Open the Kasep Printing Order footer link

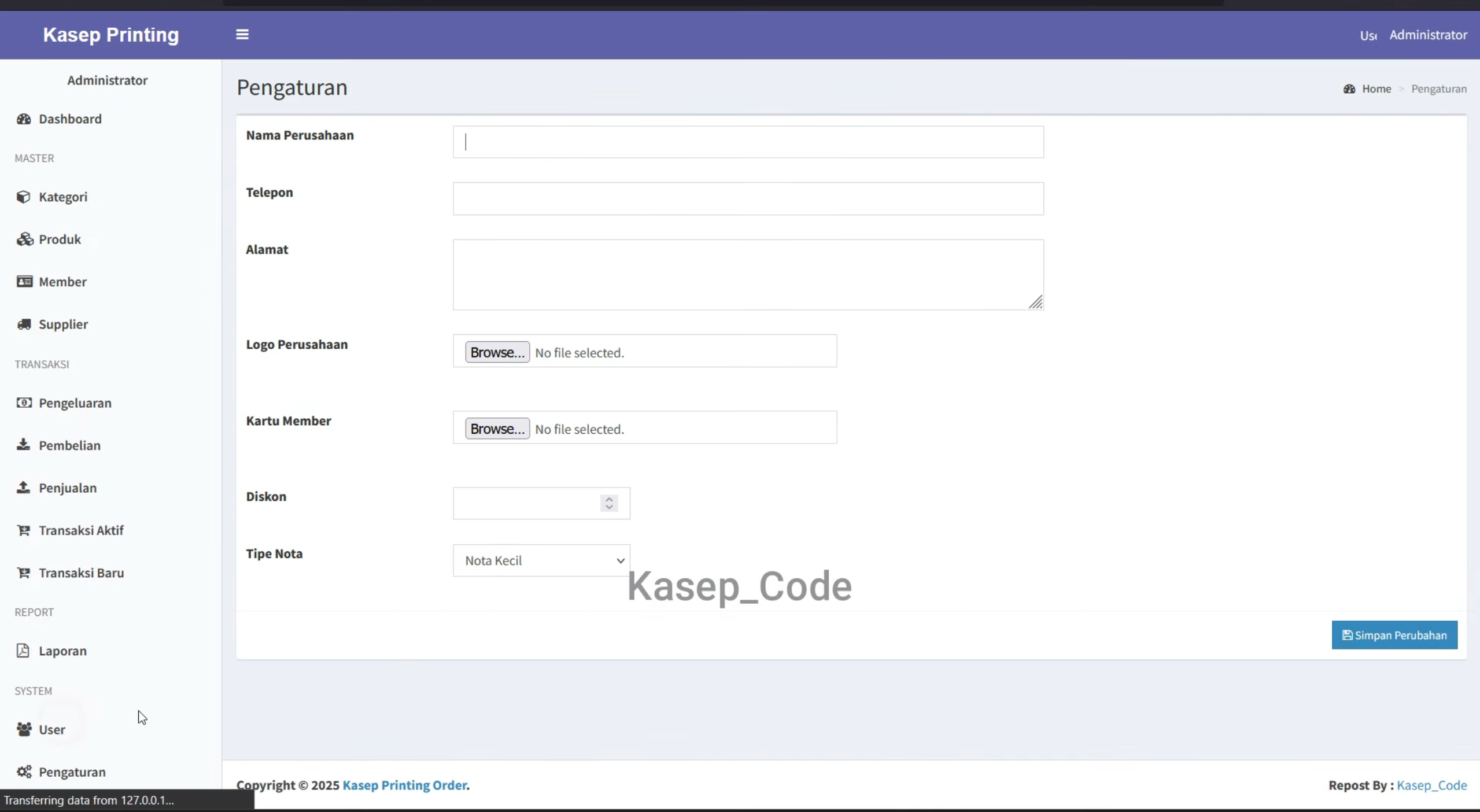click(405, 785)
